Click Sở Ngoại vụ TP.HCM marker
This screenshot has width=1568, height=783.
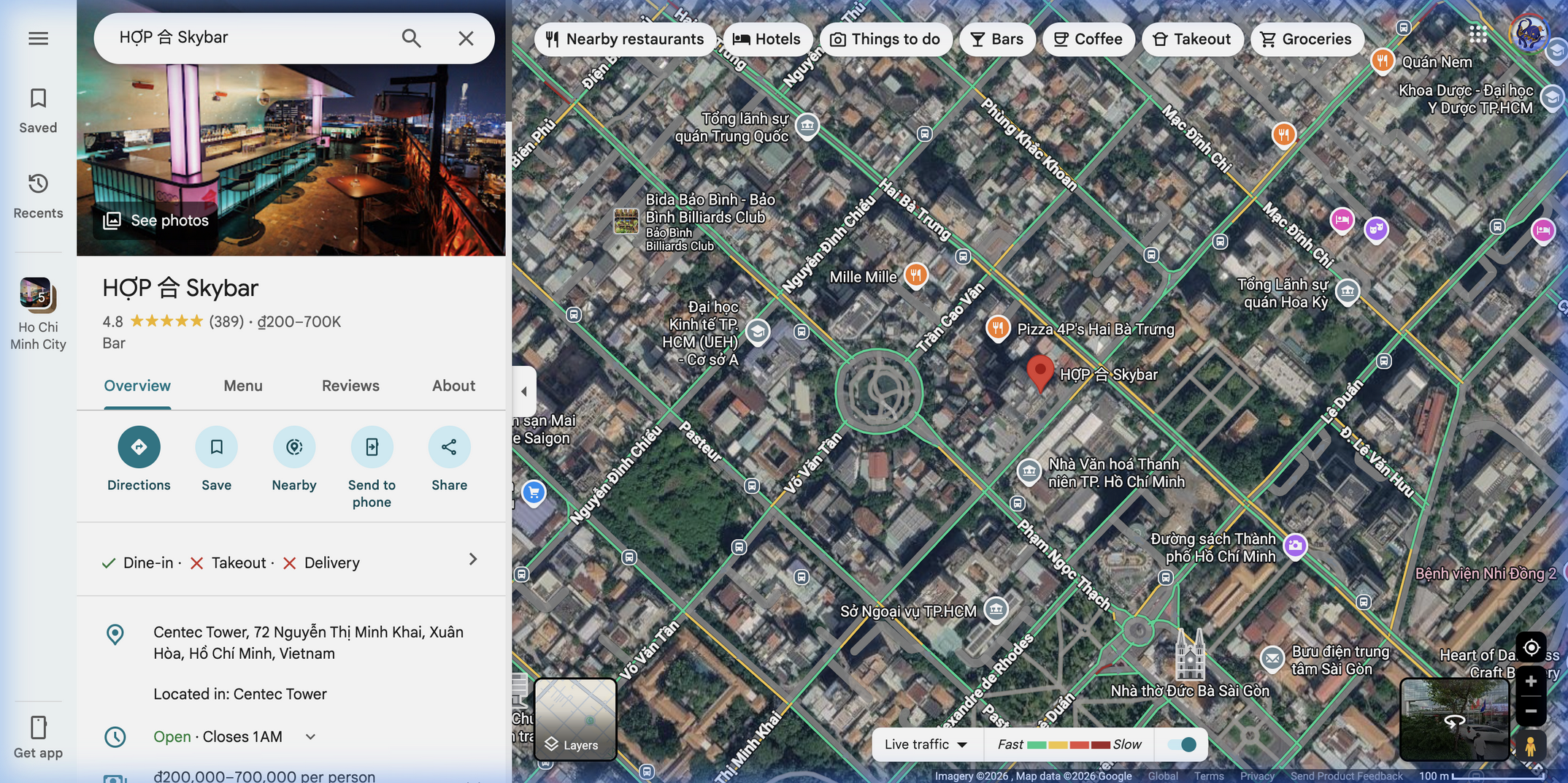point(996,609)
